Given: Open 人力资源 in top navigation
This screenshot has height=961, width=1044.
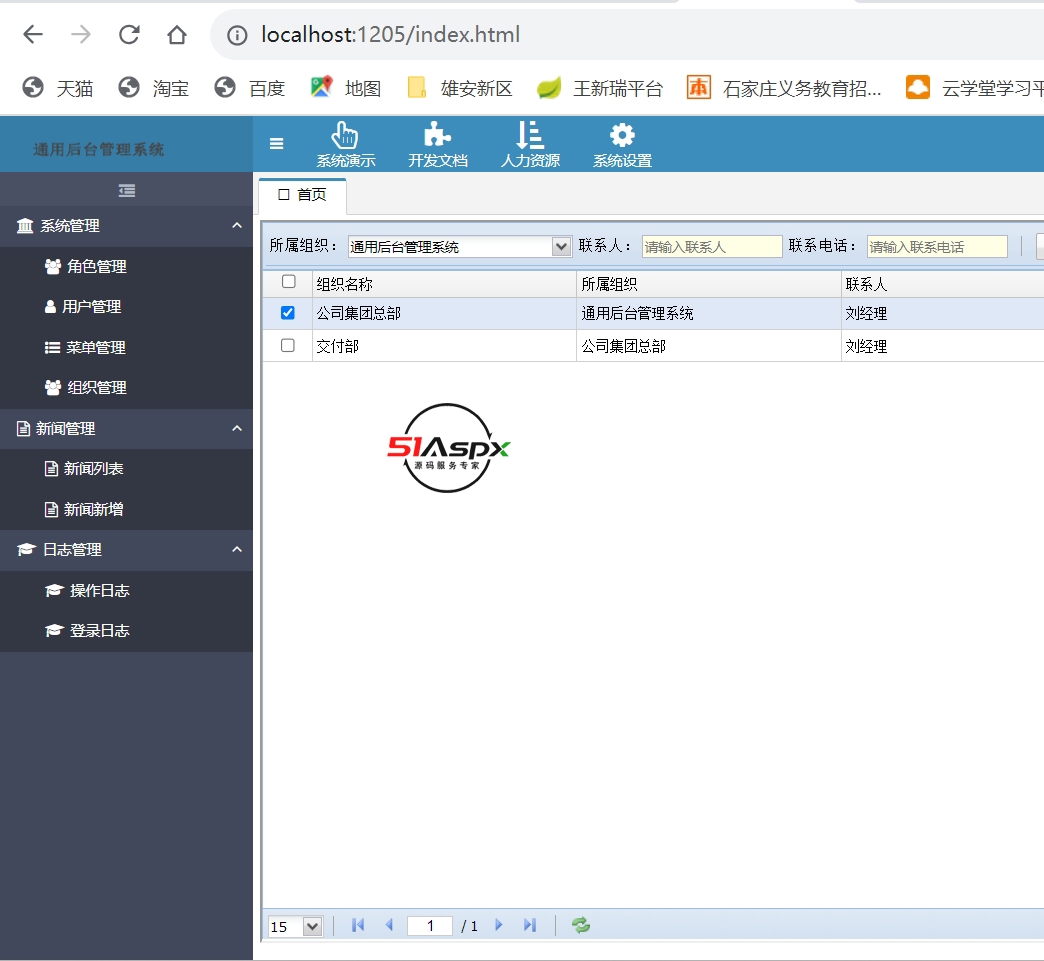Looking at the screenshot, I should point(530,145).
